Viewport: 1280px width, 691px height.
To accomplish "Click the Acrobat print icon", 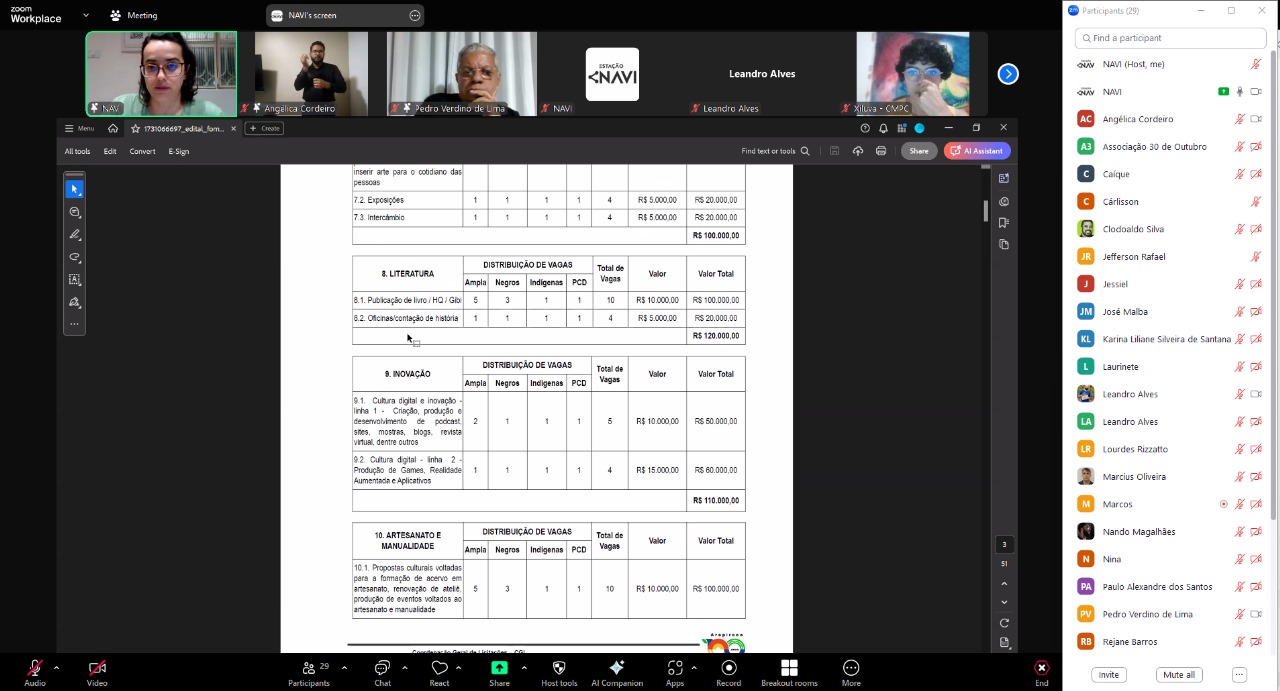I will click(x=881, y=151).
